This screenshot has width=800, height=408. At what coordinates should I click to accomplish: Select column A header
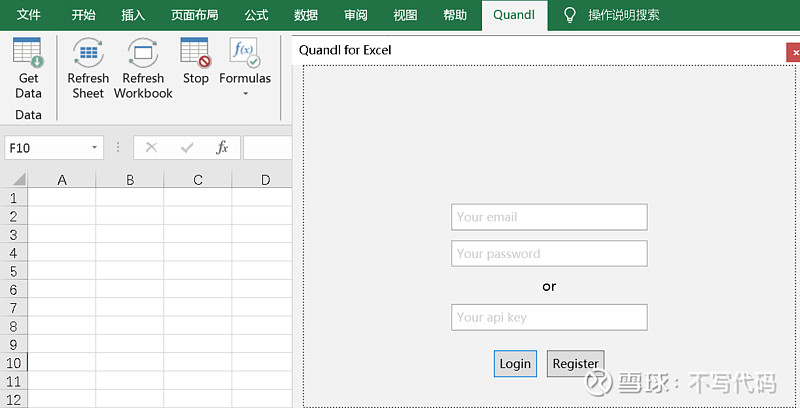pyautogui.click(x=62, y=180)
